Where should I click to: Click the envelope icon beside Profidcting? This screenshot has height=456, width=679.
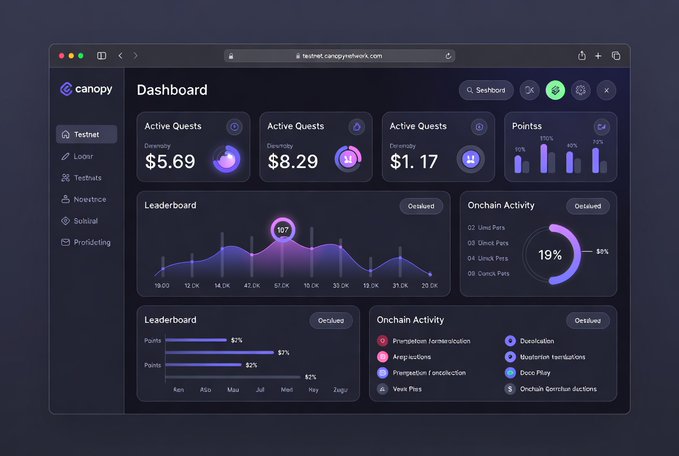pyautogui.click(x=65, y=242)
